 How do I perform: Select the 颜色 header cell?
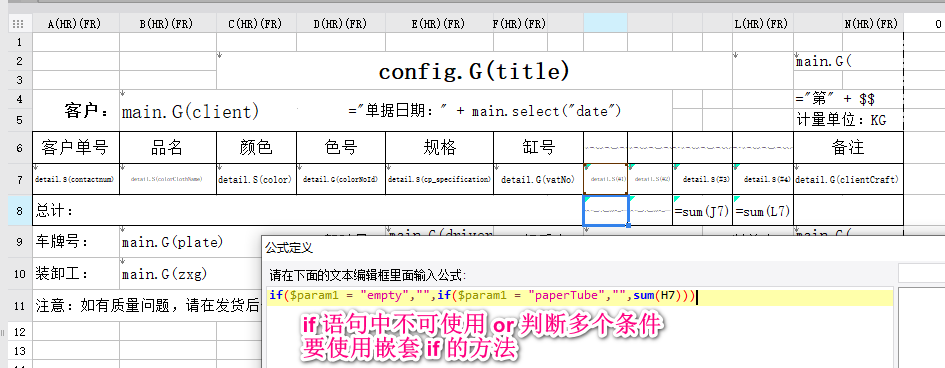pos(256,148)
